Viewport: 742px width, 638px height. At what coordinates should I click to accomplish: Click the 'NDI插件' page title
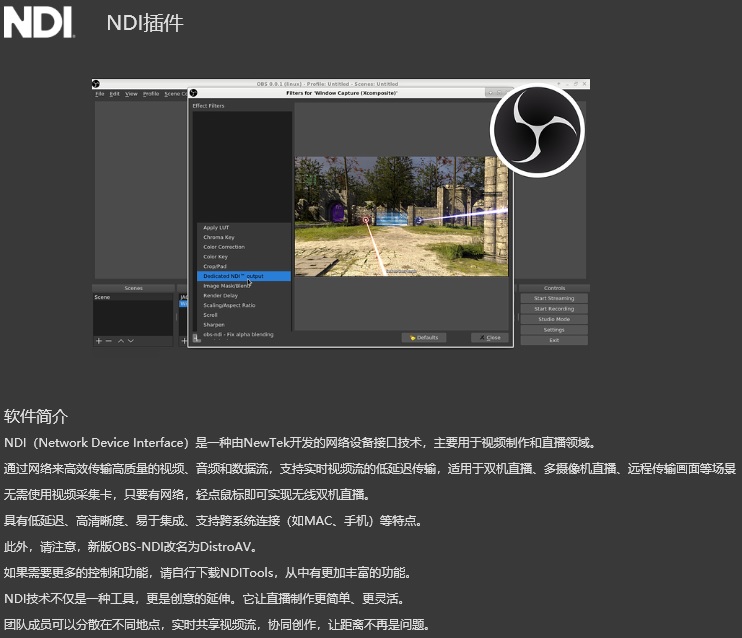(x=145, y=22)
